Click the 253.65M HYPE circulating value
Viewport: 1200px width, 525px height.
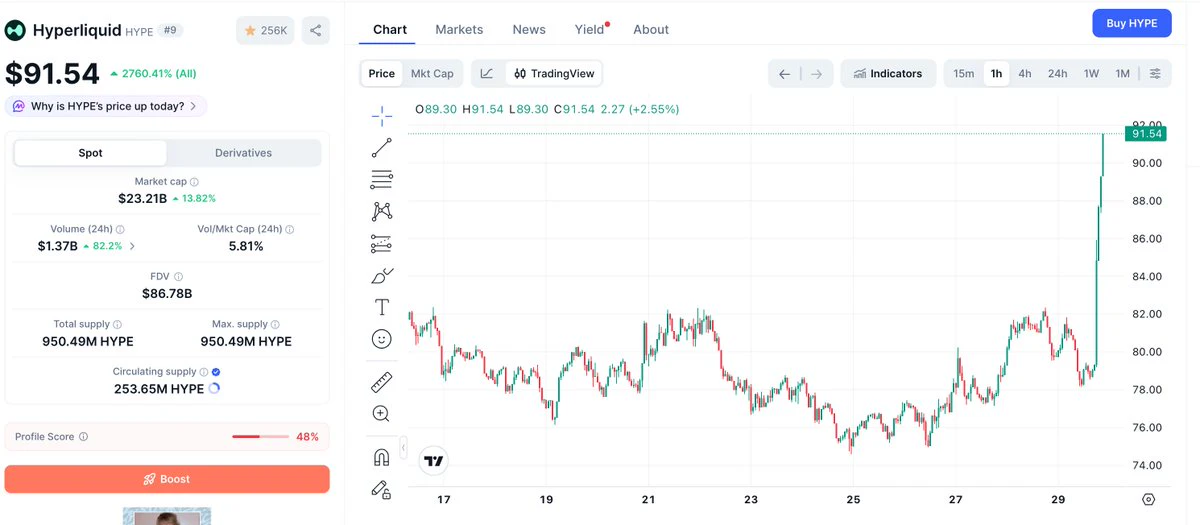coord(159,389)
